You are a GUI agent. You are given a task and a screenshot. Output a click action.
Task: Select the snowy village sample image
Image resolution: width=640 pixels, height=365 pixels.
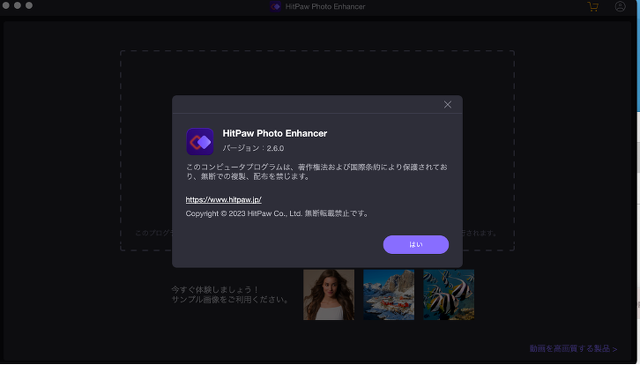tap(389, 294)
